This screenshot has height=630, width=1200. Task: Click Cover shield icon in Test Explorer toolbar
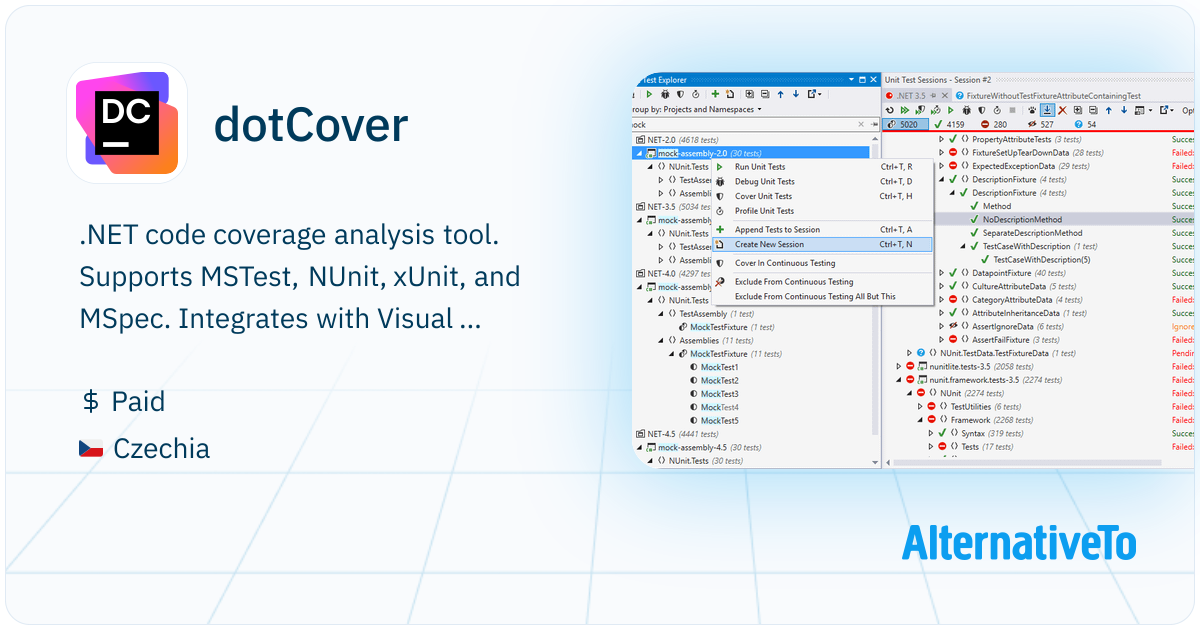pos(680,94)
